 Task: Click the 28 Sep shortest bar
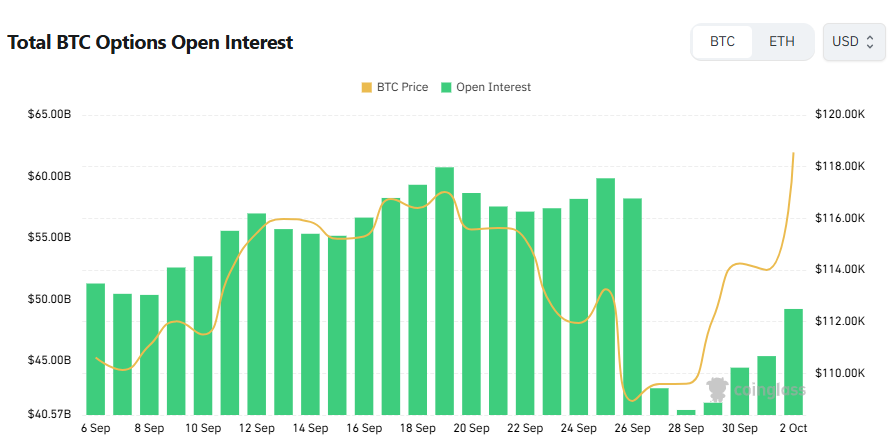pos(686,412)
